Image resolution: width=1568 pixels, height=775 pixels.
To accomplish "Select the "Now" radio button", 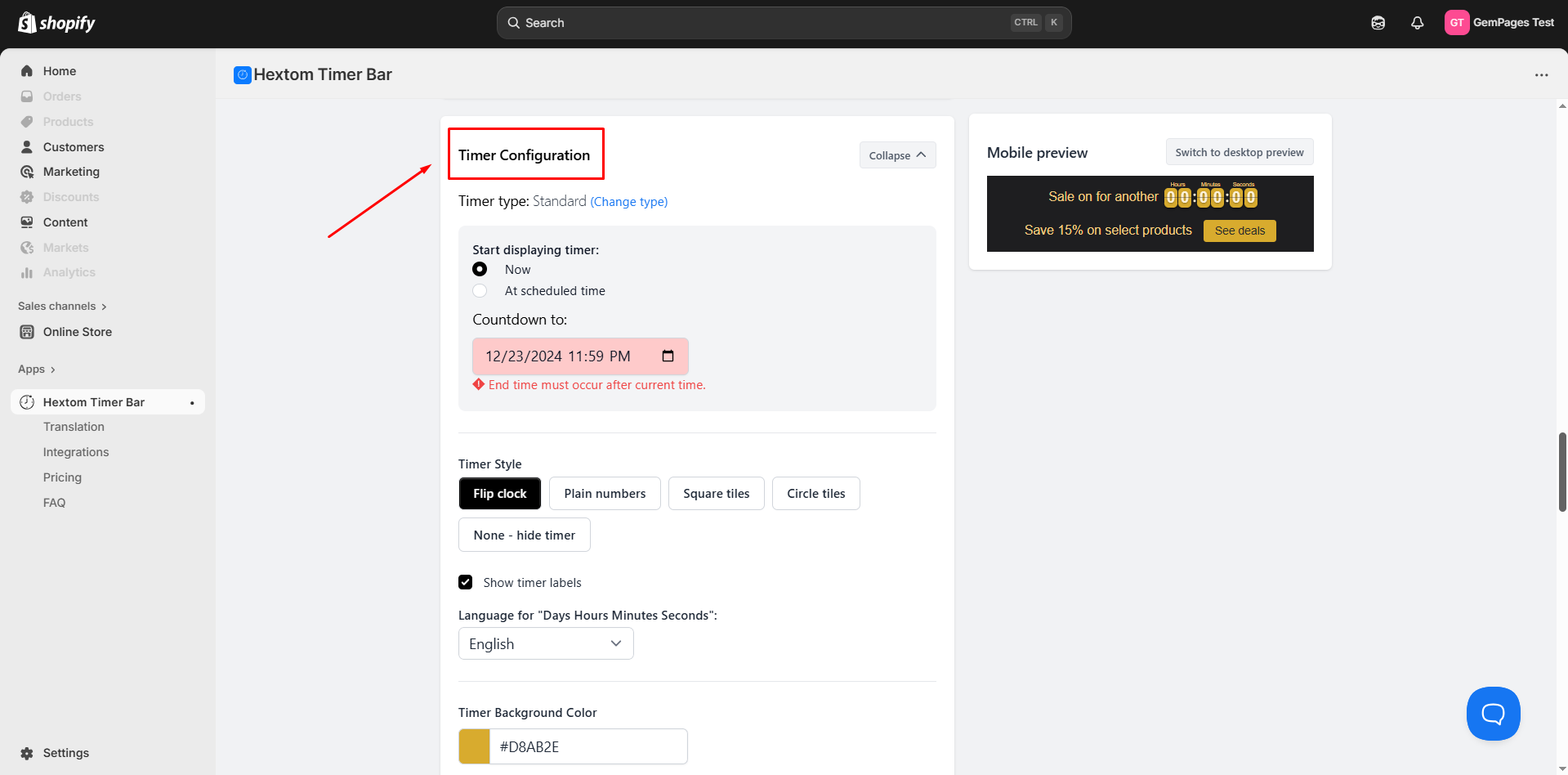I will tap(480, 270).
